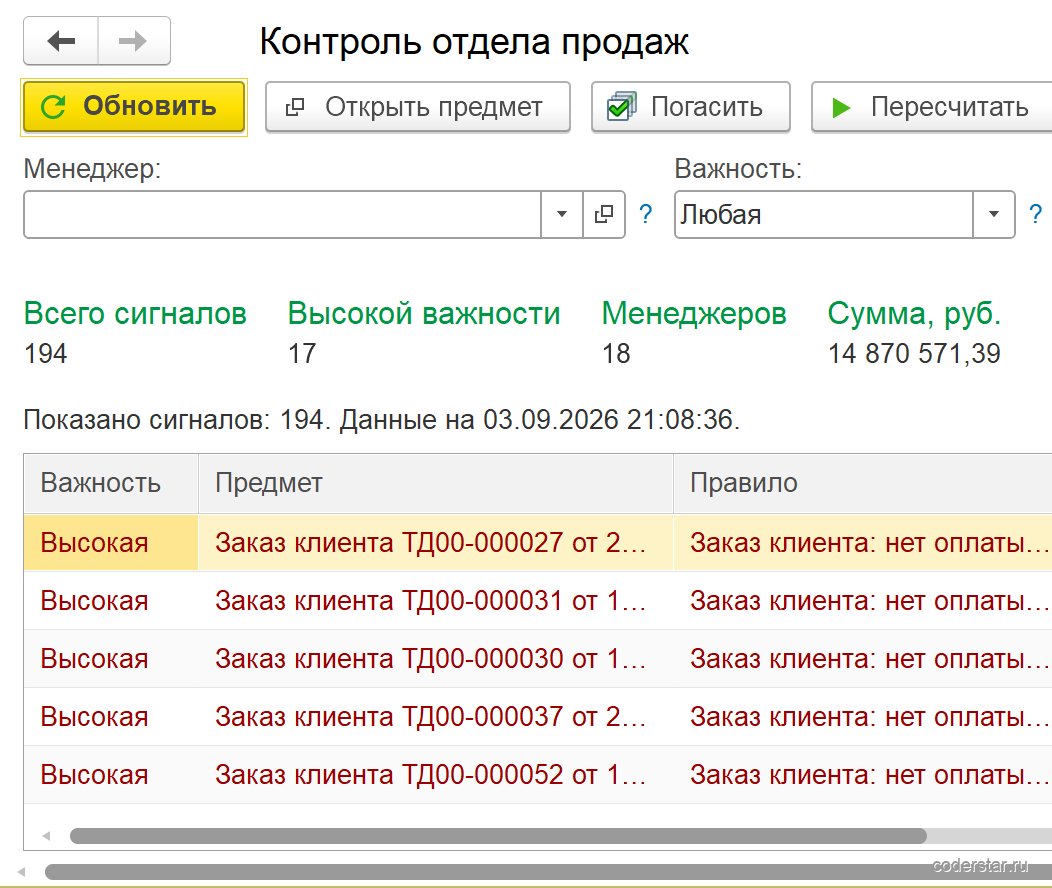Click the Важность field showing Любая
This screenshot has width=1052, height=888.
tap(824, 215)
